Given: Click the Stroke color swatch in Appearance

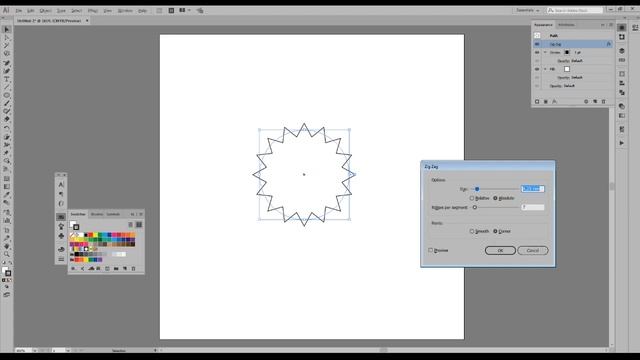Looking at the screenshot, I should click(567, 52).
